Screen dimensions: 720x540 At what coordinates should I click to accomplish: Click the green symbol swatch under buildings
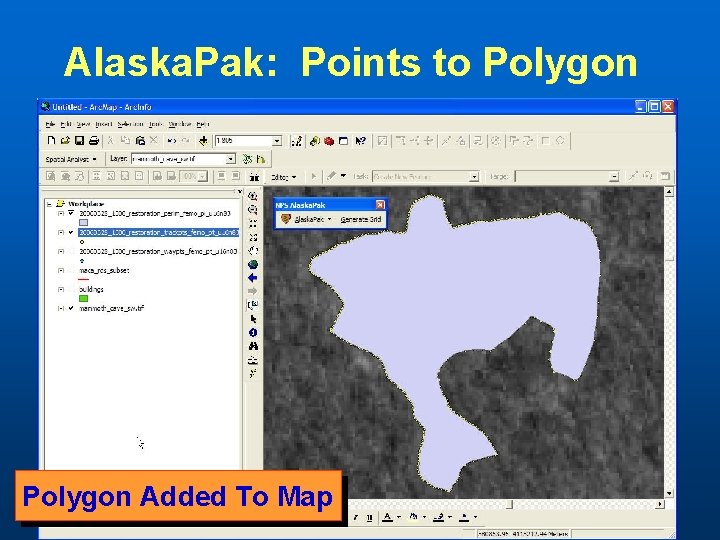(83, 298)
